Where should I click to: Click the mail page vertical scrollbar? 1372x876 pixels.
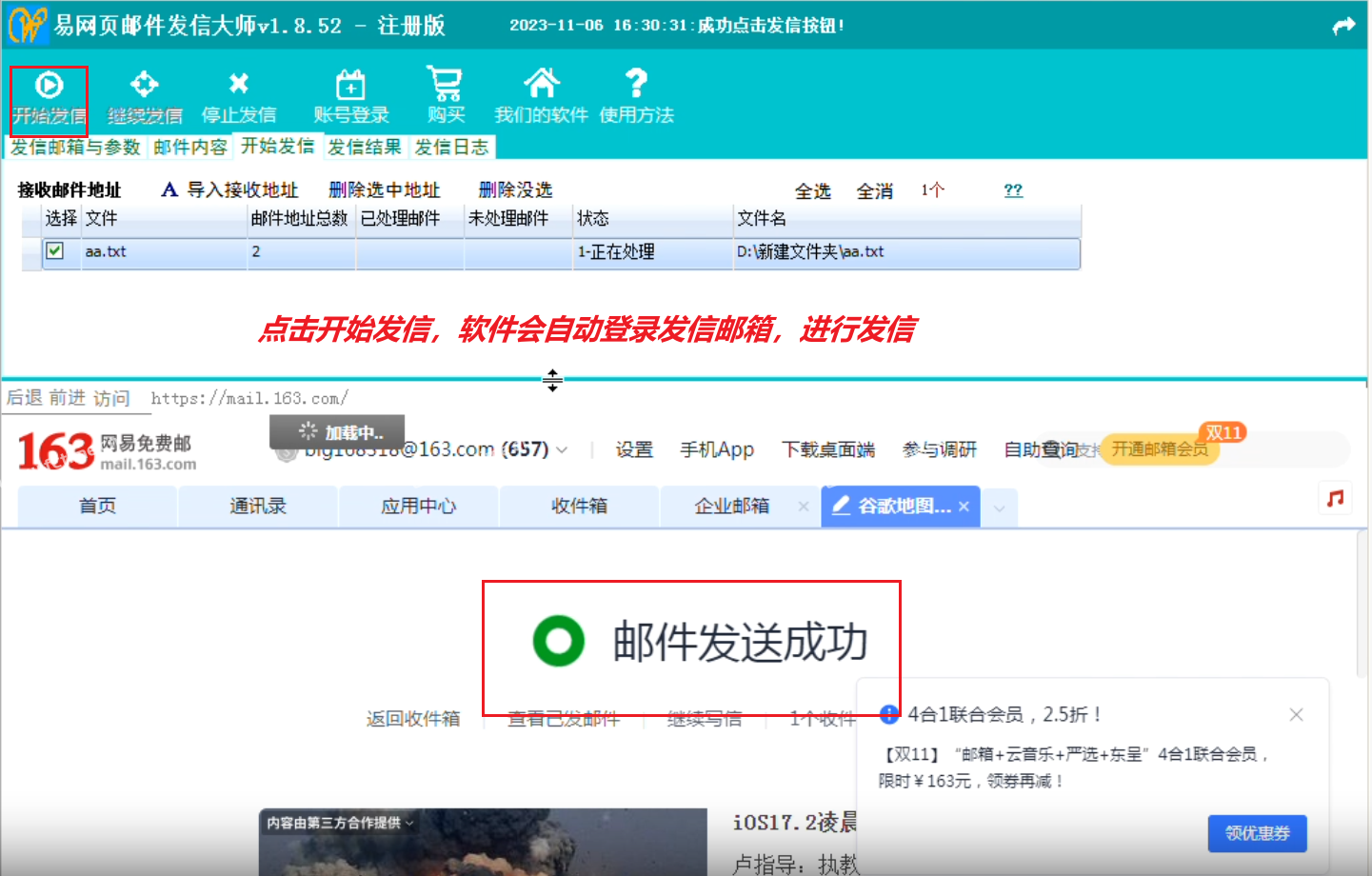tap(1362, 605)
